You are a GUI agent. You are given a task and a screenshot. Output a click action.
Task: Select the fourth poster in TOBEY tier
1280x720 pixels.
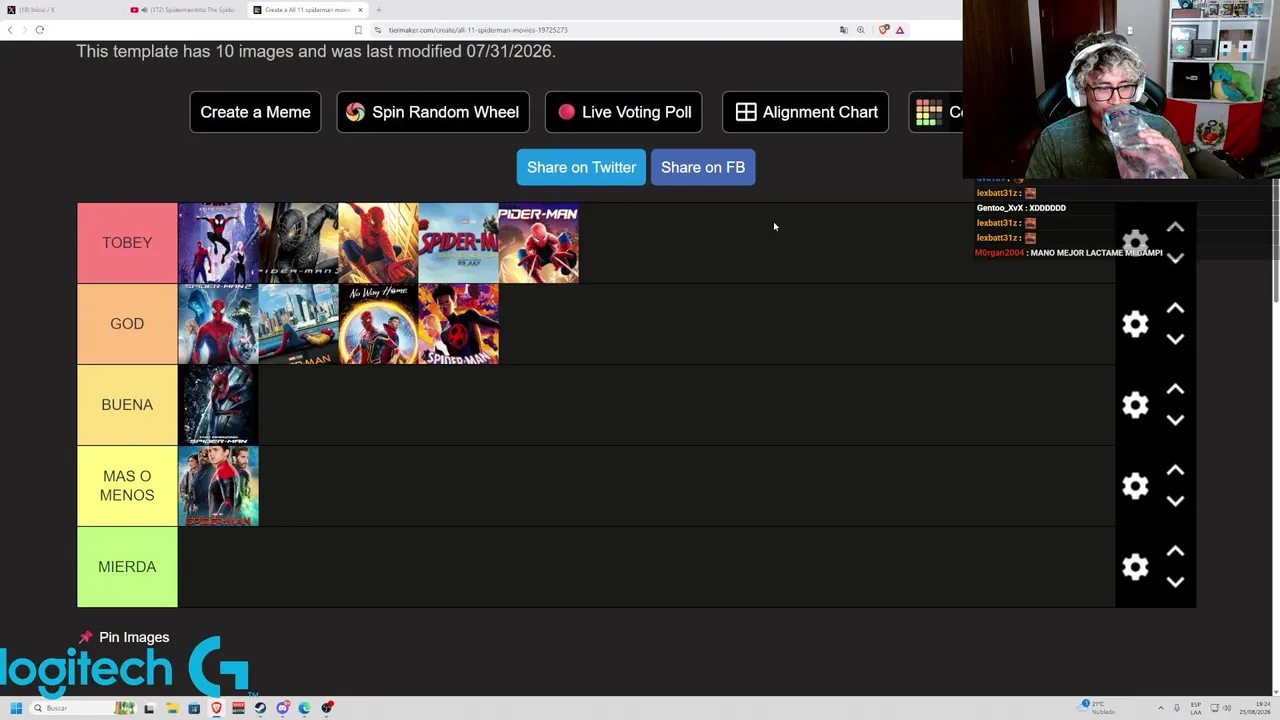pos(458,243)
